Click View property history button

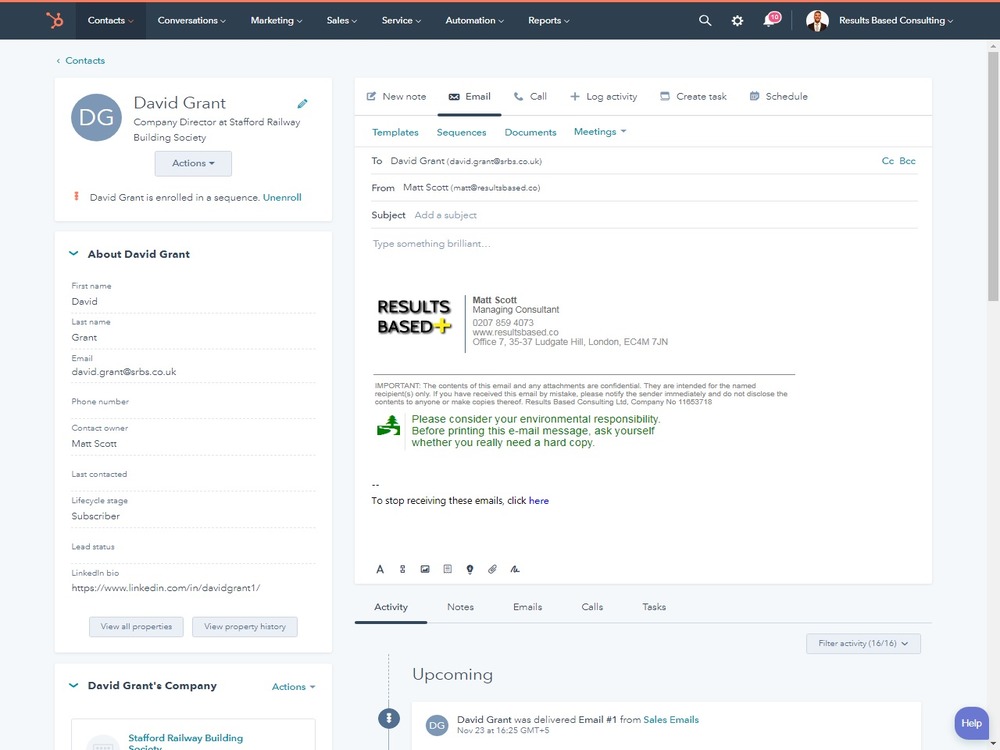tap(245, 627)
